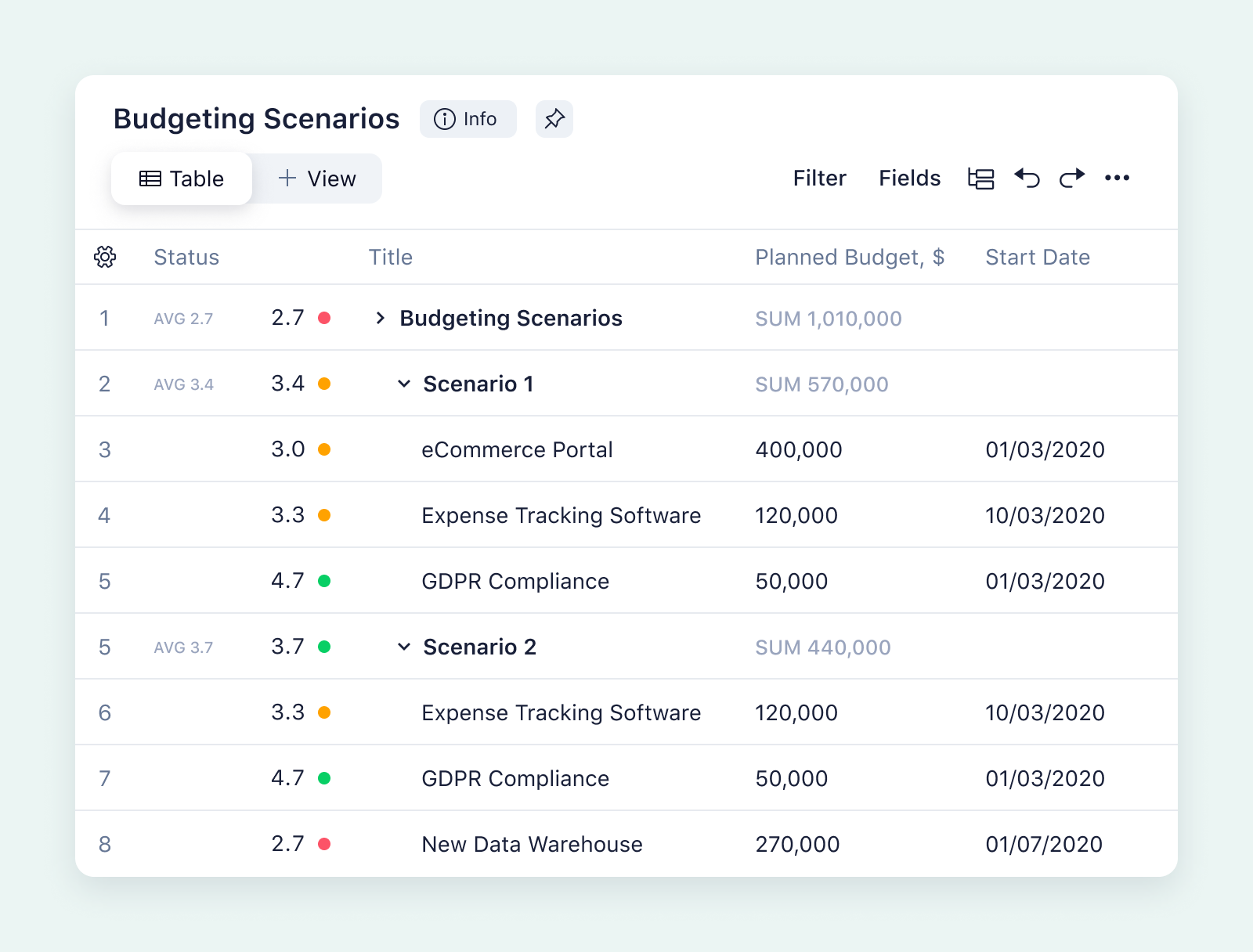Screen dimensions: 1253x952
Task: Click the red status dot of New Data Warehouse
Action: (x=324, y=844)
